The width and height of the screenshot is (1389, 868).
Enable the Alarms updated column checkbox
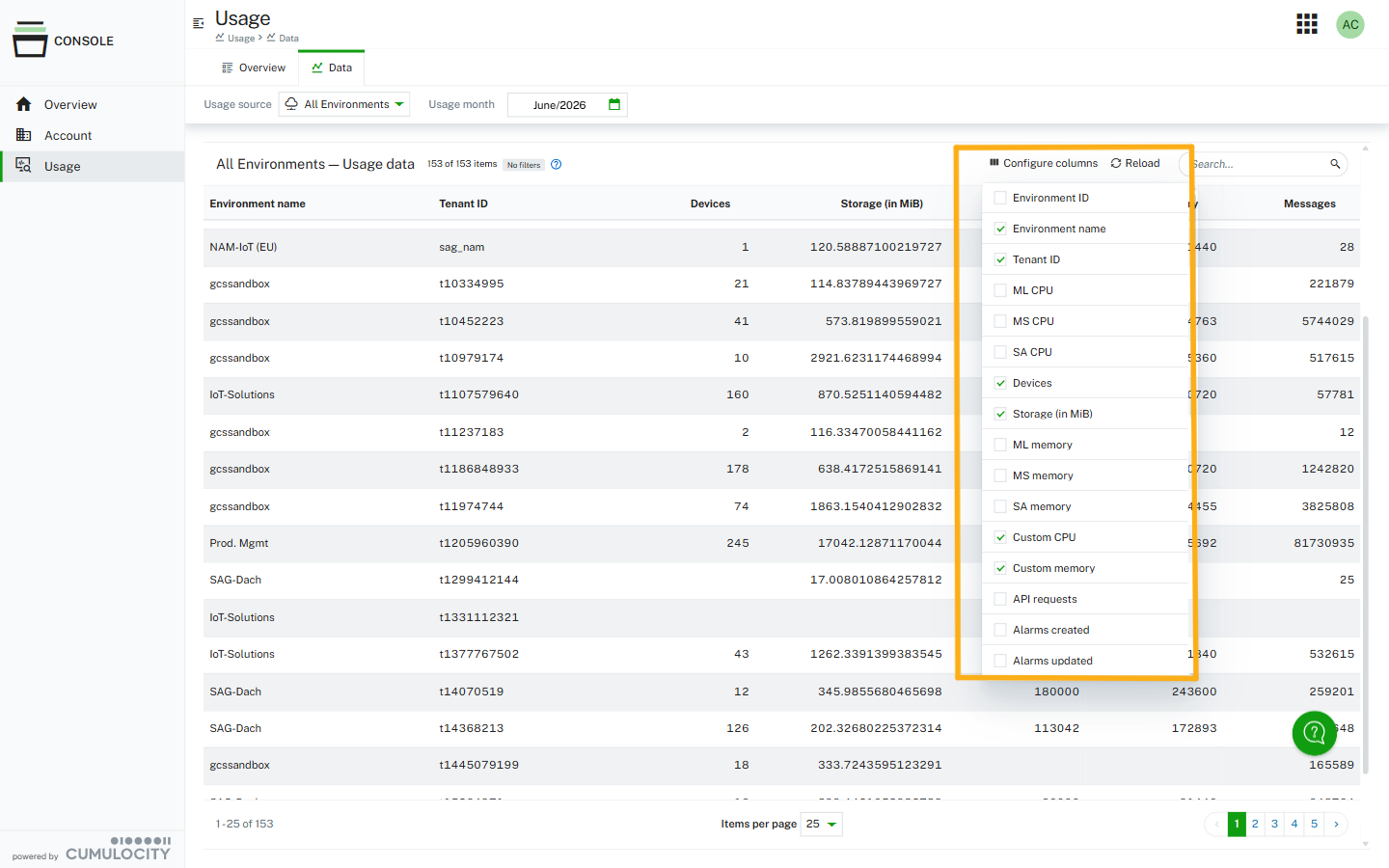click(1000, 661)
